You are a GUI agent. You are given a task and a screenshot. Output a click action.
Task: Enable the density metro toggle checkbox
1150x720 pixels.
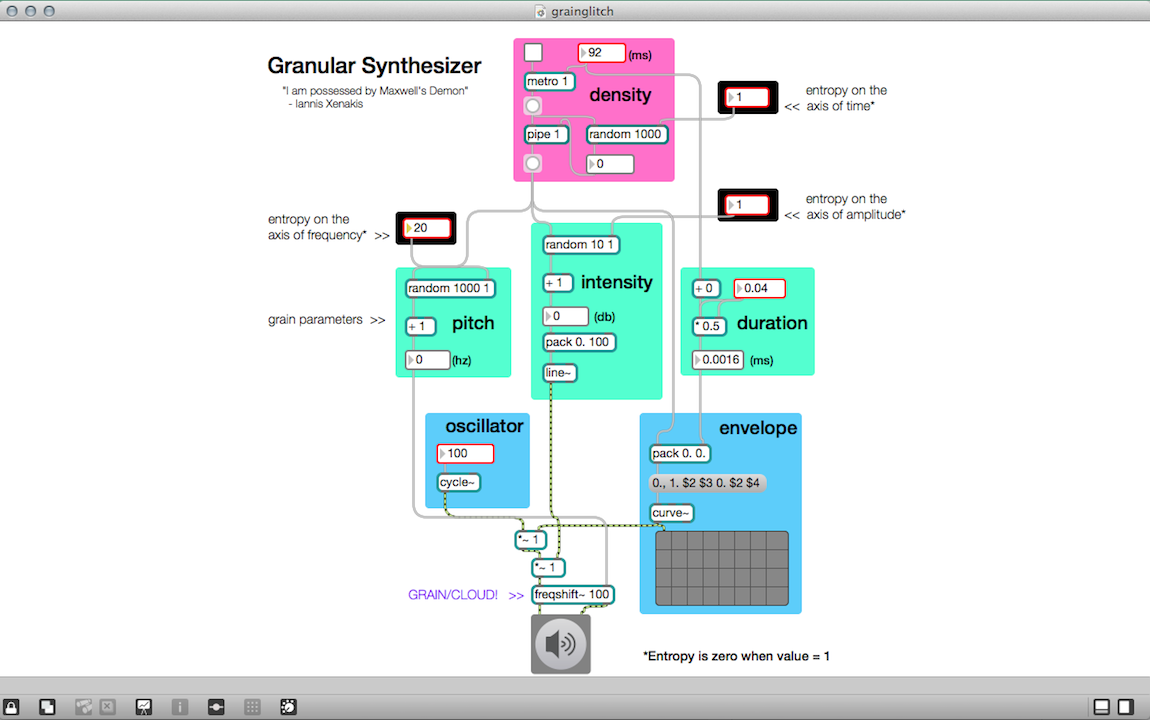(534, 52)
